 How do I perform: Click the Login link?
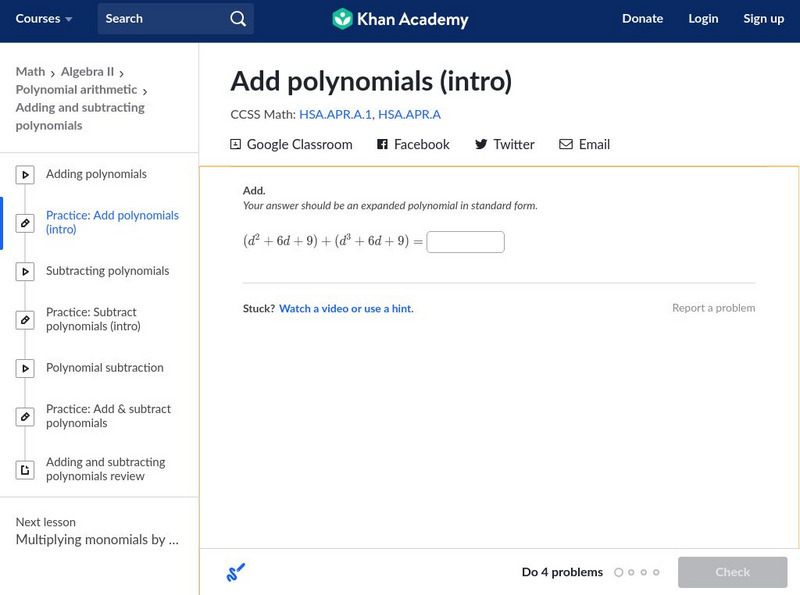tap(703, 19)
